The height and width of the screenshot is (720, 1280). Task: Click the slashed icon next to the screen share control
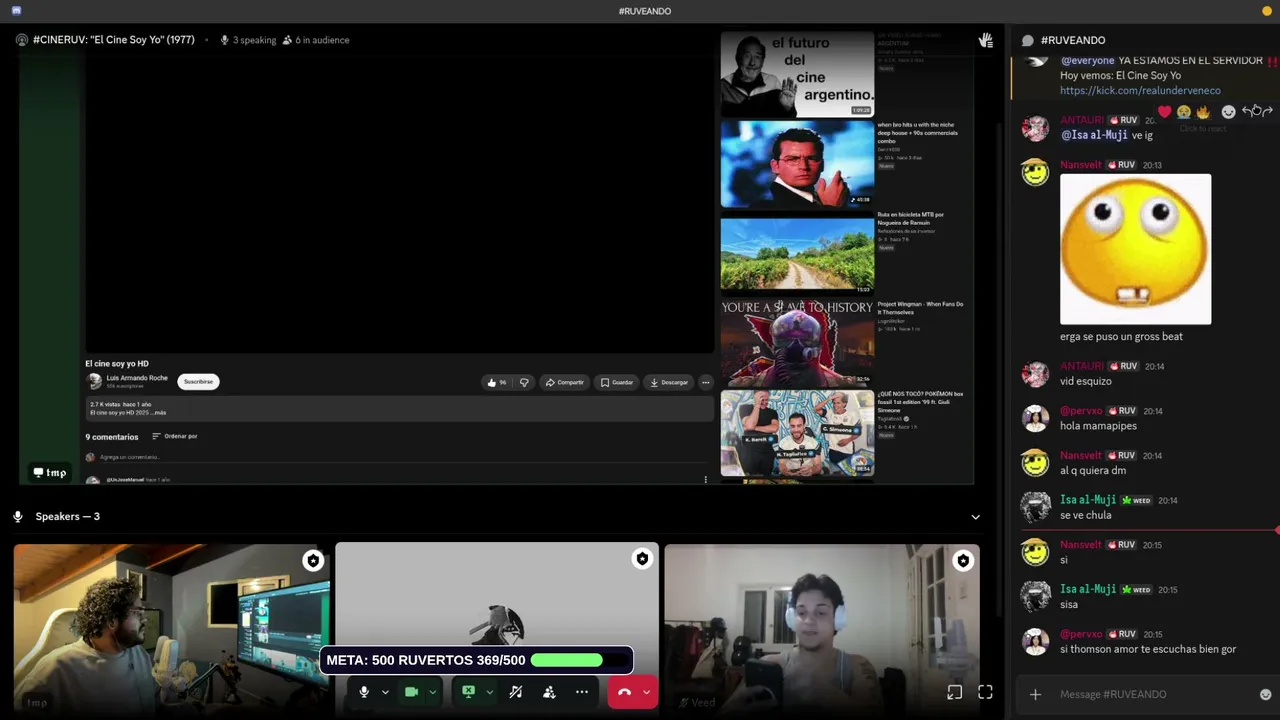tap(516, 692)
